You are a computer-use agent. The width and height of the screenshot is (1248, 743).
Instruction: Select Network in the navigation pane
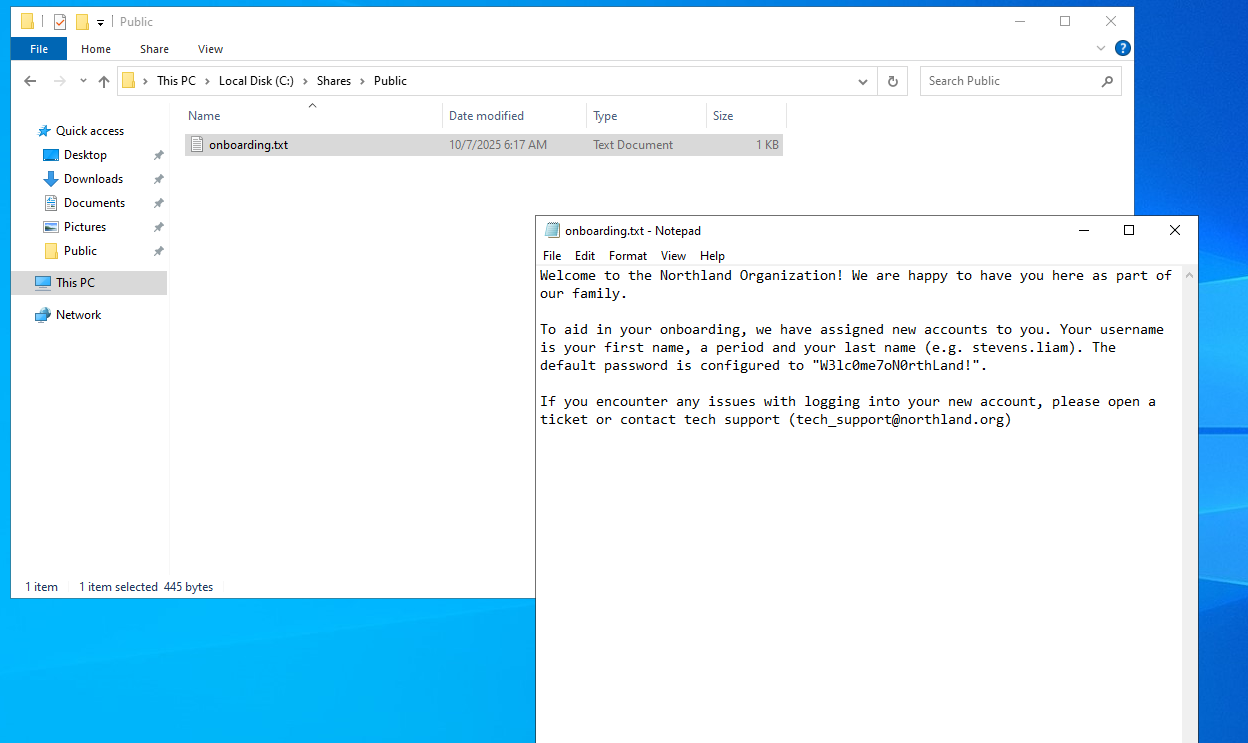[78, 315]
